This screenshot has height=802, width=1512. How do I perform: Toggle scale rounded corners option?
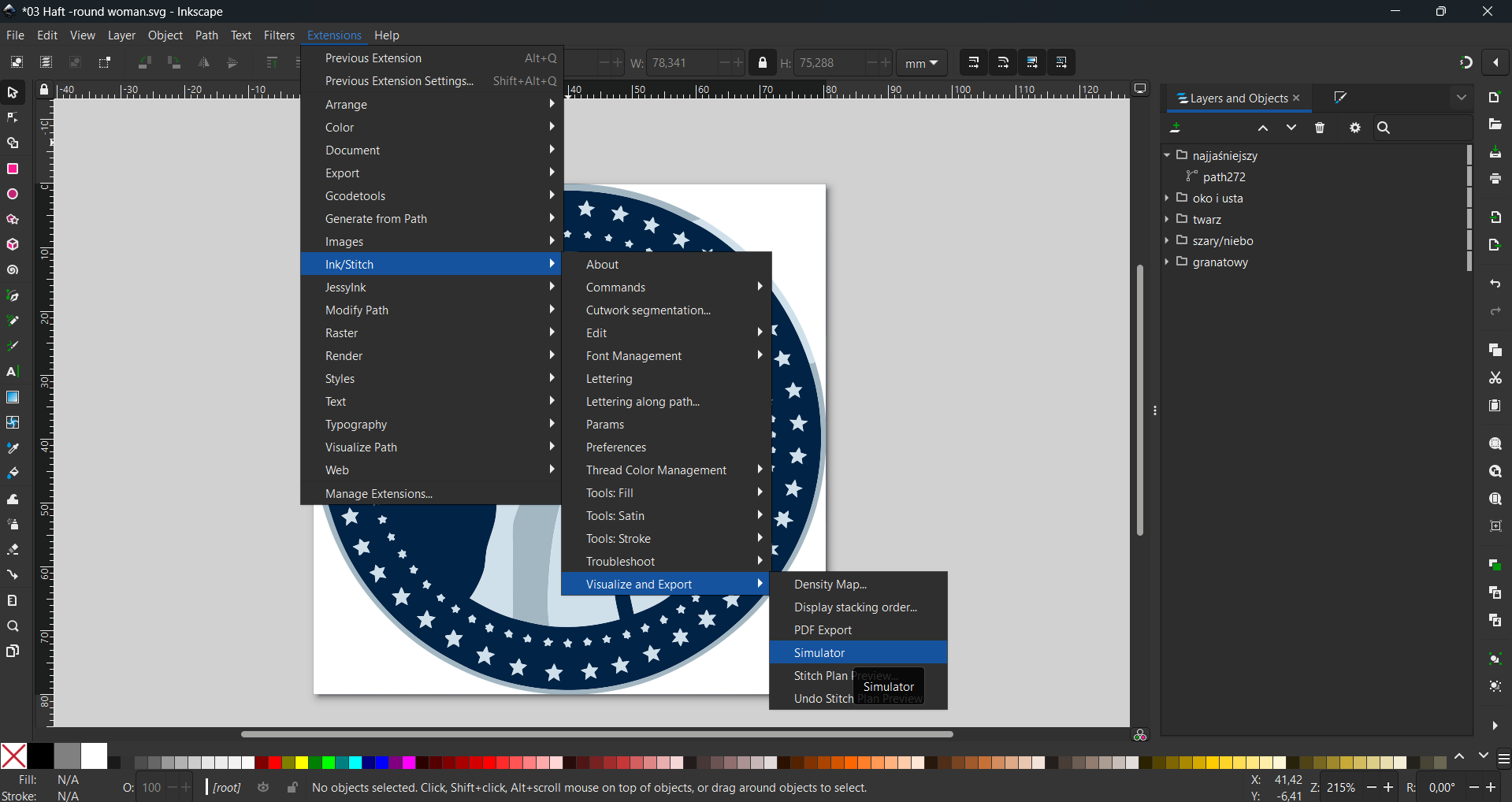click(x=1003, y=63)
